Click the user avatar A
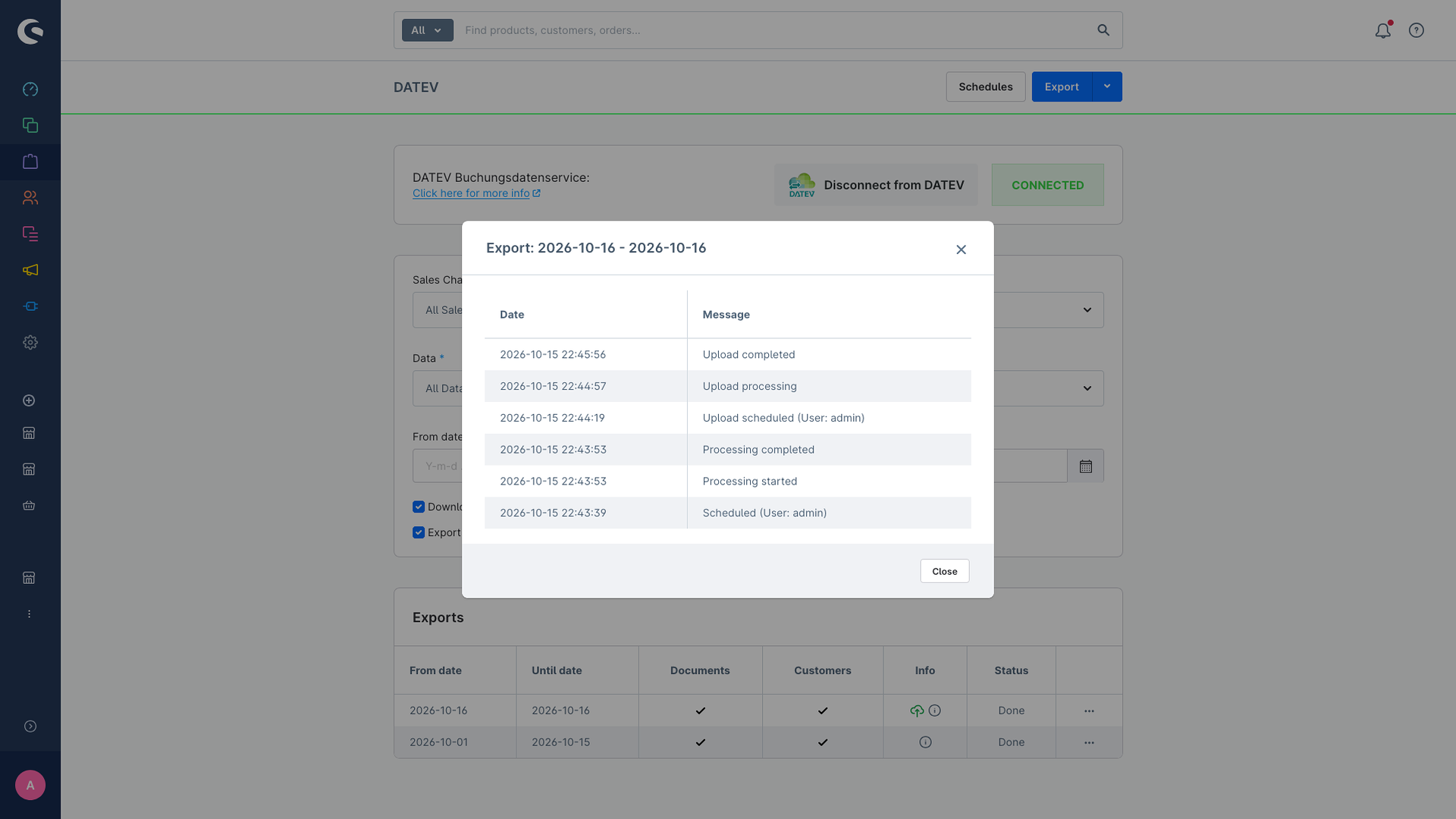This screenshot has width=1456, height=819. tap(30, 785)
